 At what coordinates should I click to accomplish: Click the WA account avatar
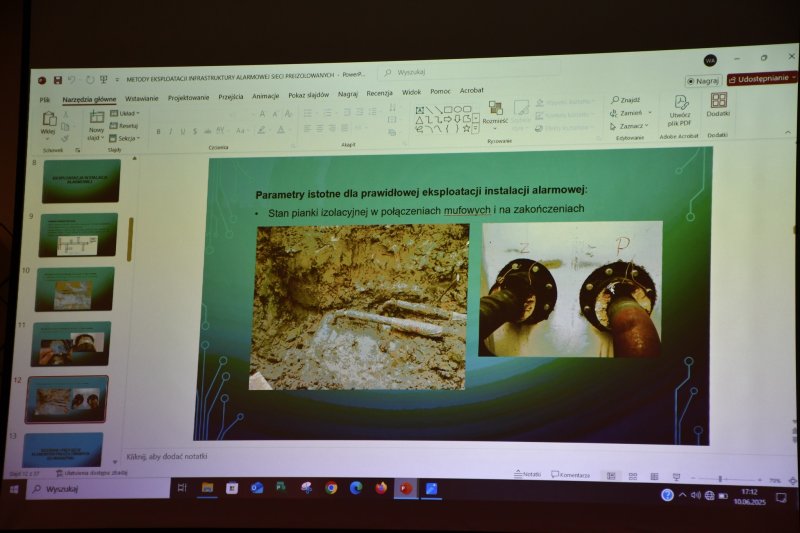pos(710,61)
